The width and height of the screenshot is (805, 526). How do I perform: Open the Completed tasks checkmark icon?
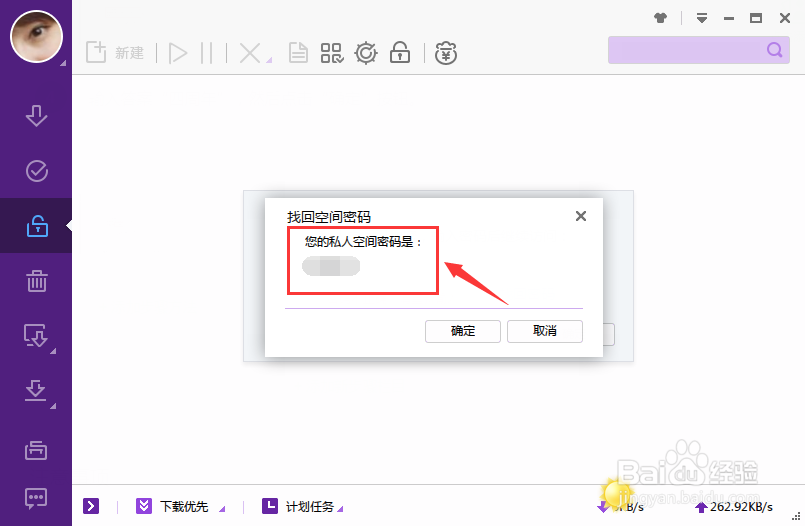click(37, 171)
